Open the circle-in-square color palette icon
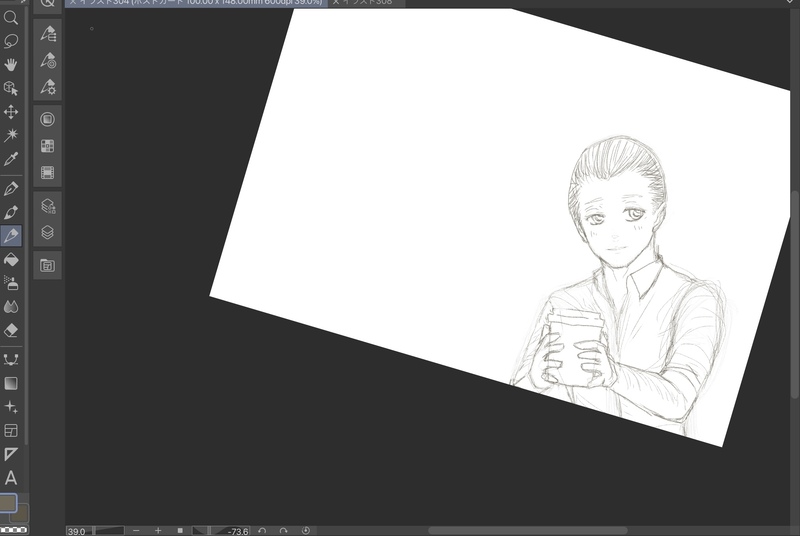 [x=47, y=119]
